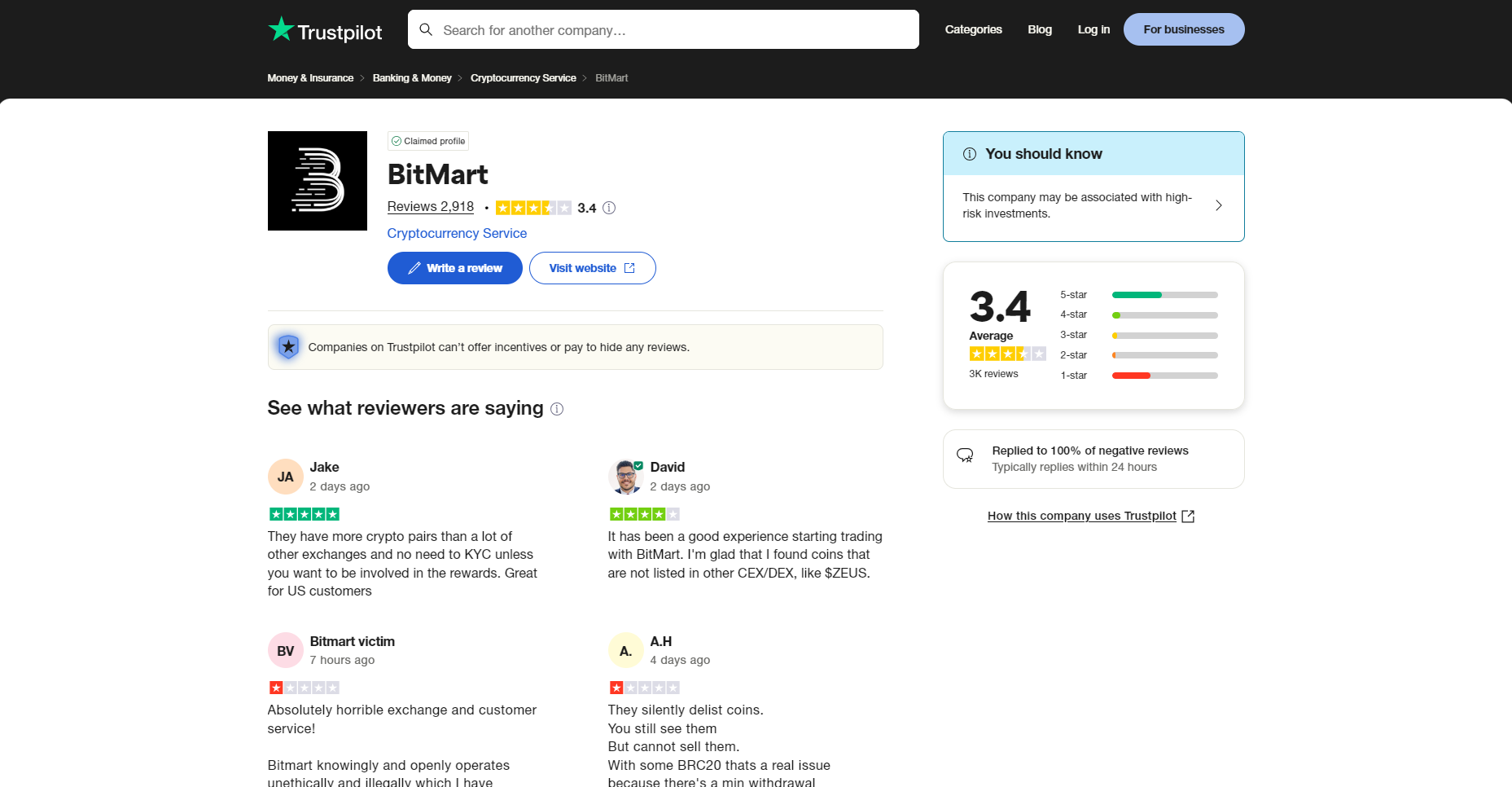This screenshot has height=787, width=1512.
Task: Click the '4 days ago' timestamp
Action: tap(680, 660)
